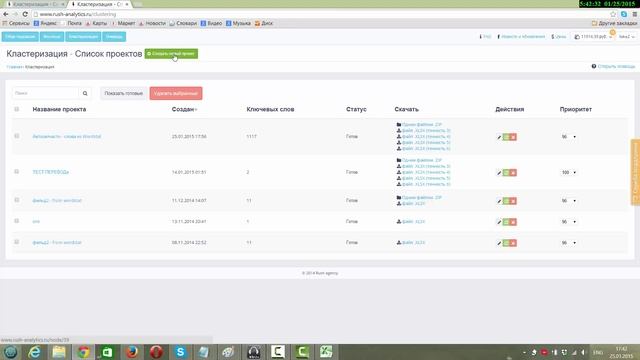
Task: Check the box for the 11.12.2014 project
Action: coord(17,200)
